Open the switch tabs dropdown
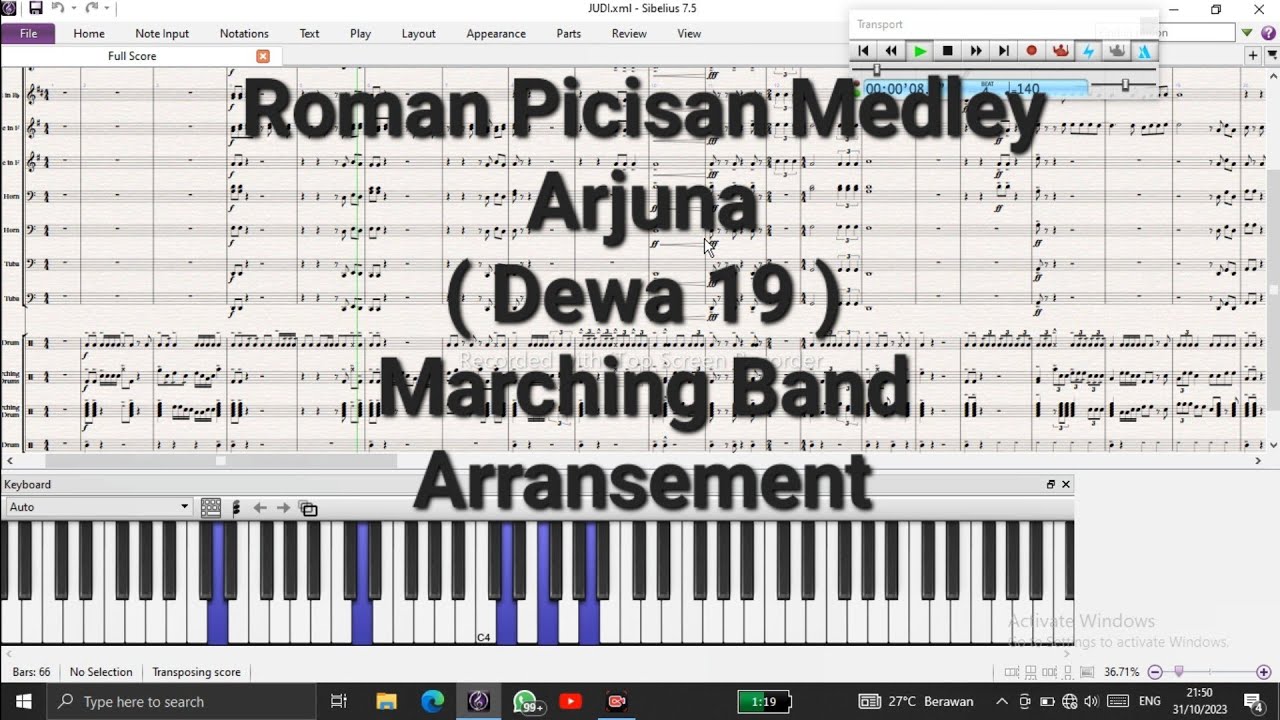The width and height of the screenshot is (1280, 720). [x=1271, y=56]
